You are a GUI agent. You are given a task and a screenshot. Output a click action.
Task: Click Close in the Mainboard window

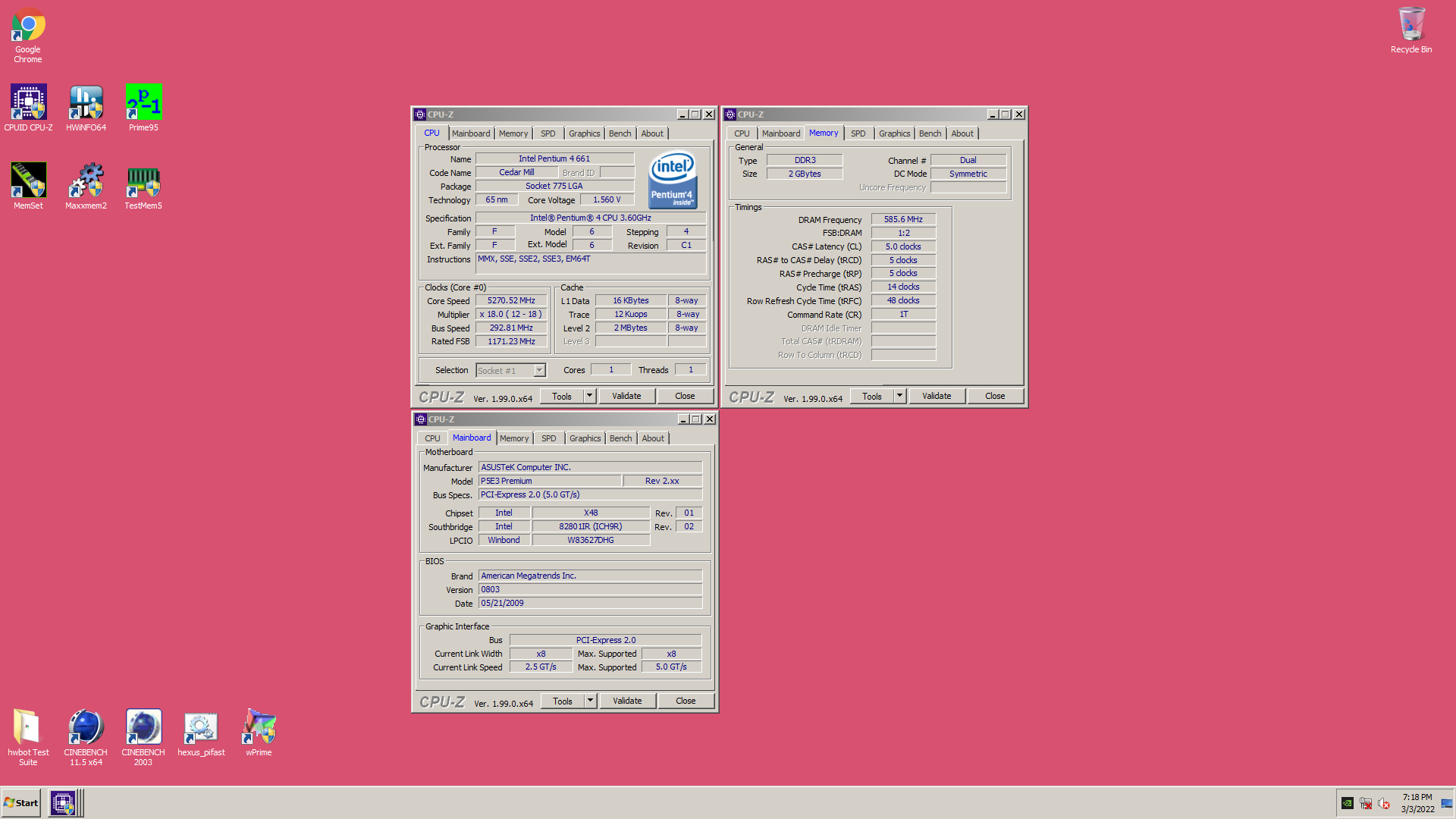tap(686, 701)
